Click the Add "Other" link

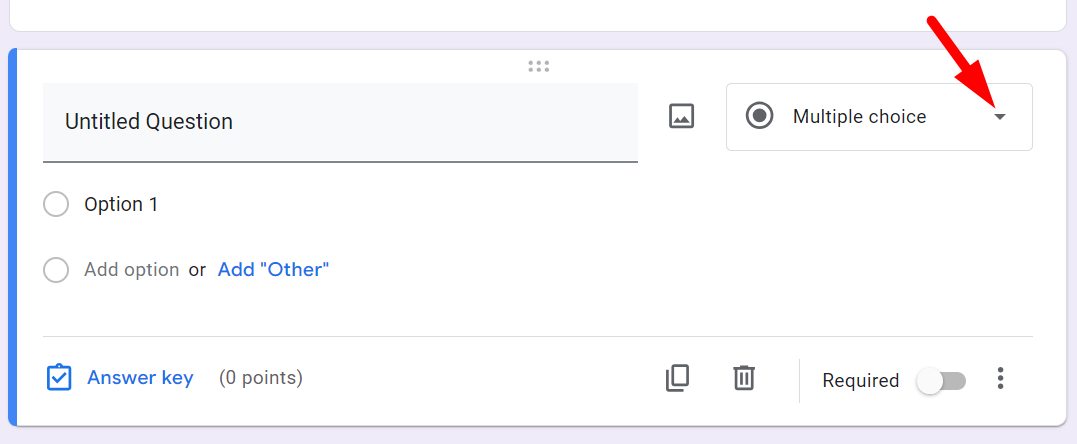[x=273, y=269]
